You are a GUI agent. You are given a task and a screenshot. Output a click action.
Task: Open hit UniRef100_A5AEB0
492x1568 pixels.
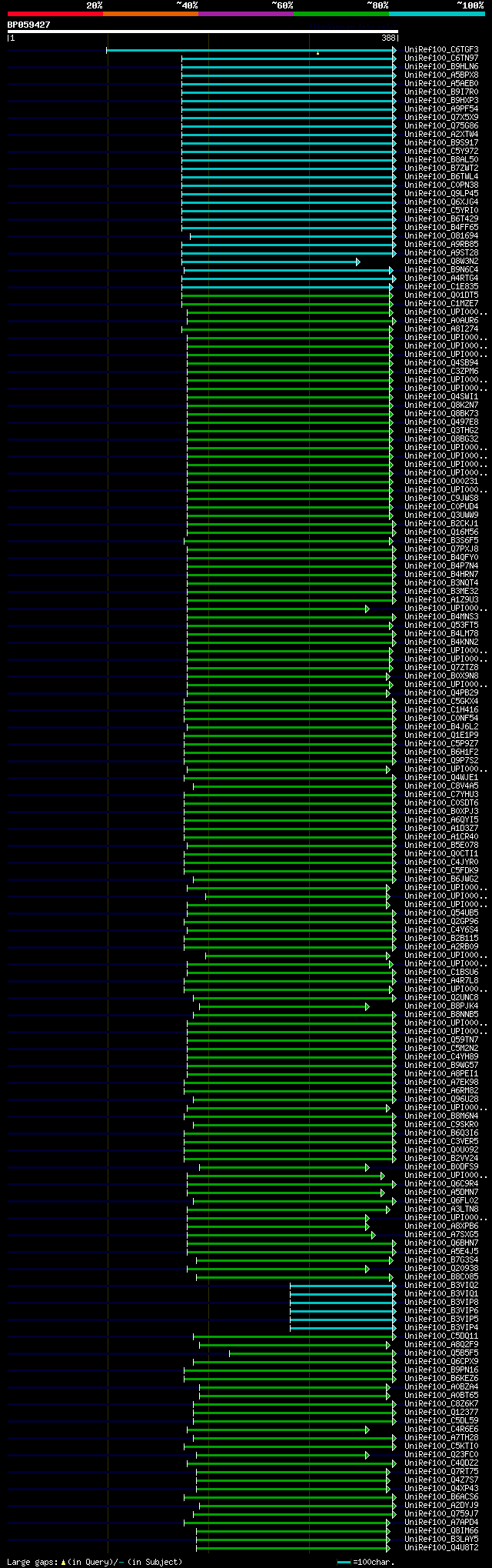[x=441, y=84]
